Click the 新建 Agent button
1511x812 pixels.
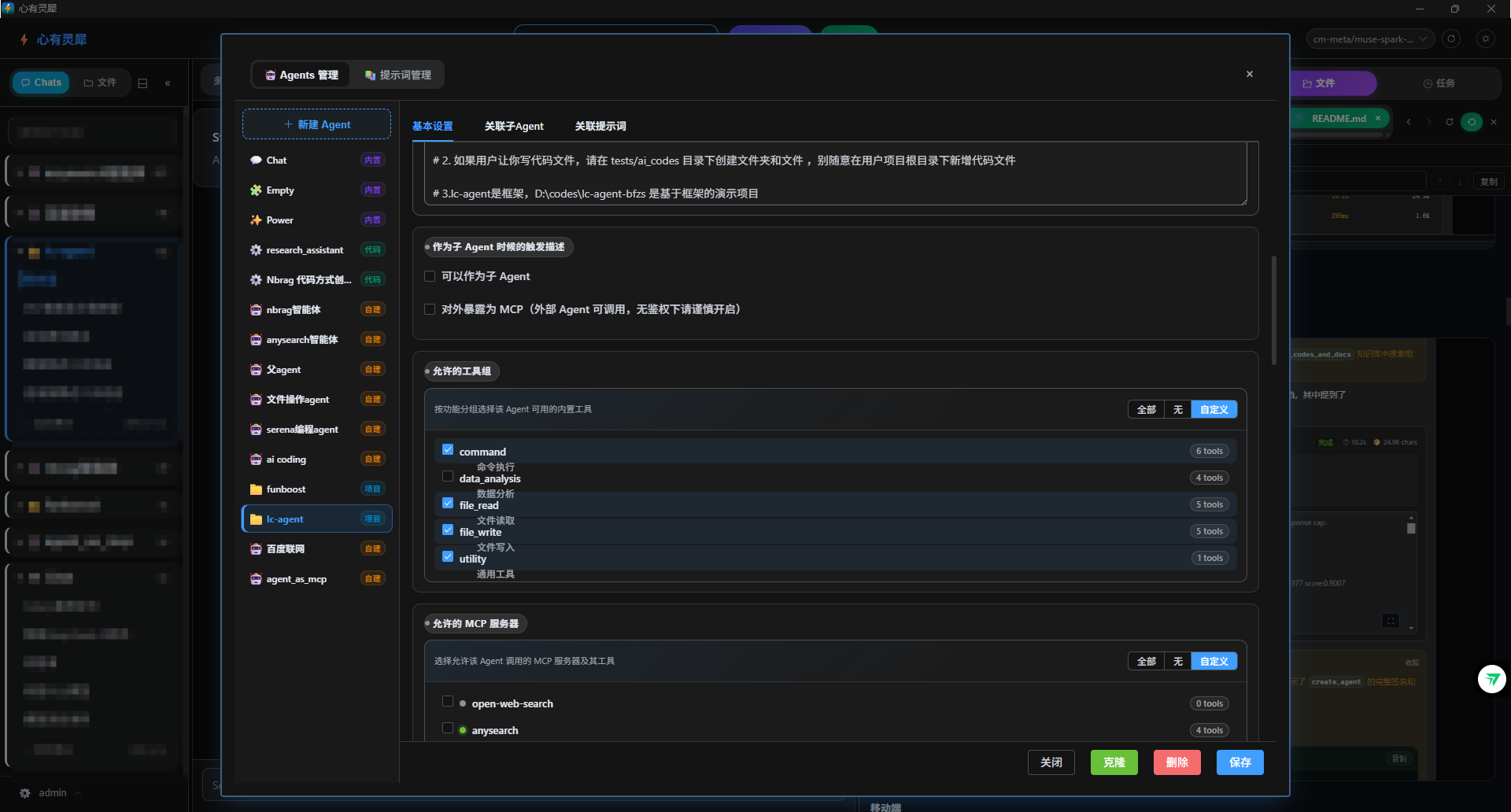point(316,124)
